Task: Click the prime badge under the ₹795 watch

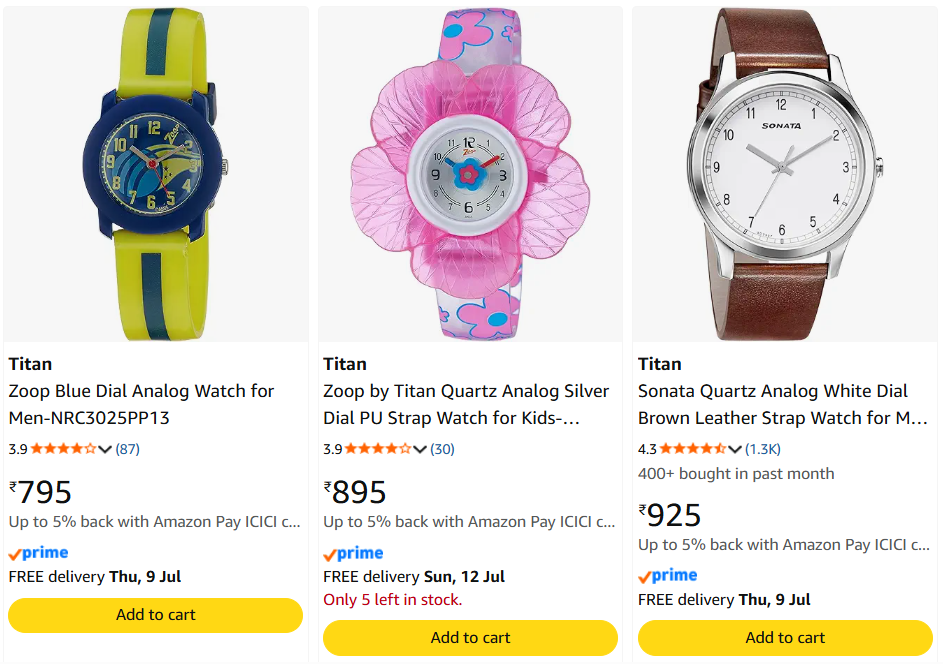Action: coord(38,553)
